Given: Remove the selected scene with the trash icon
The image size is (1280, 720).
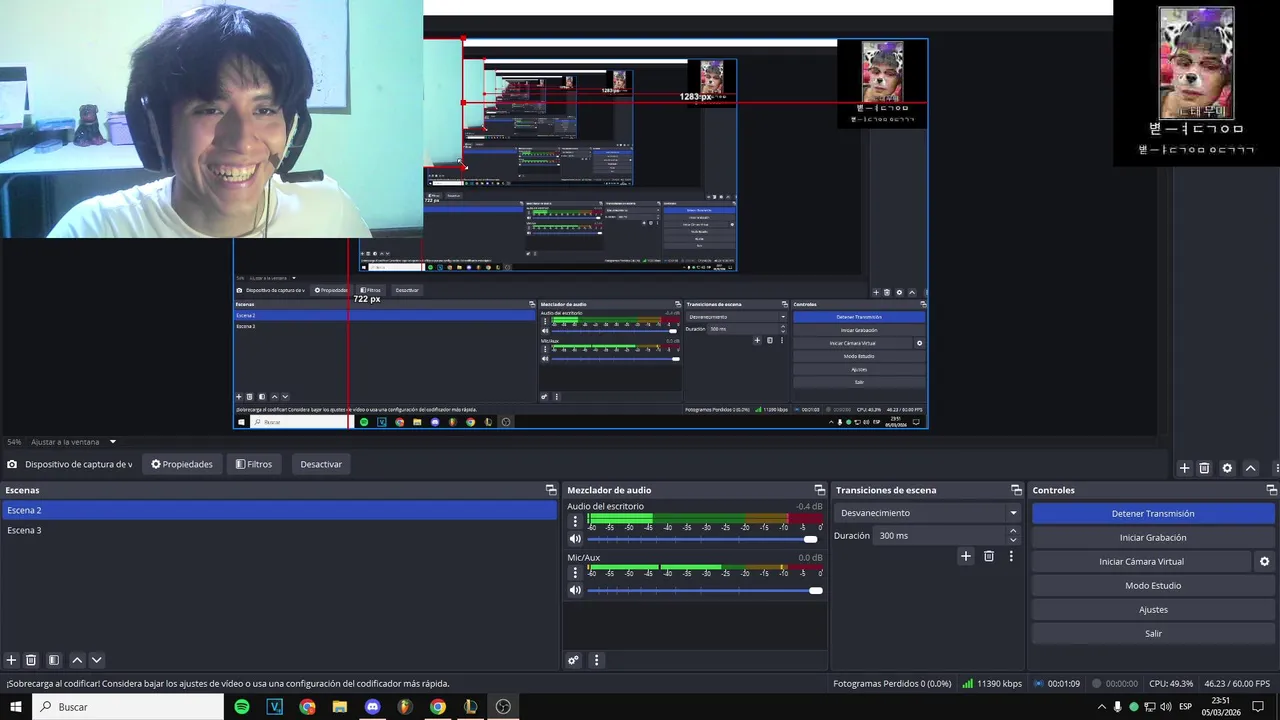Looking at the screenshot, I should [31, 660].
